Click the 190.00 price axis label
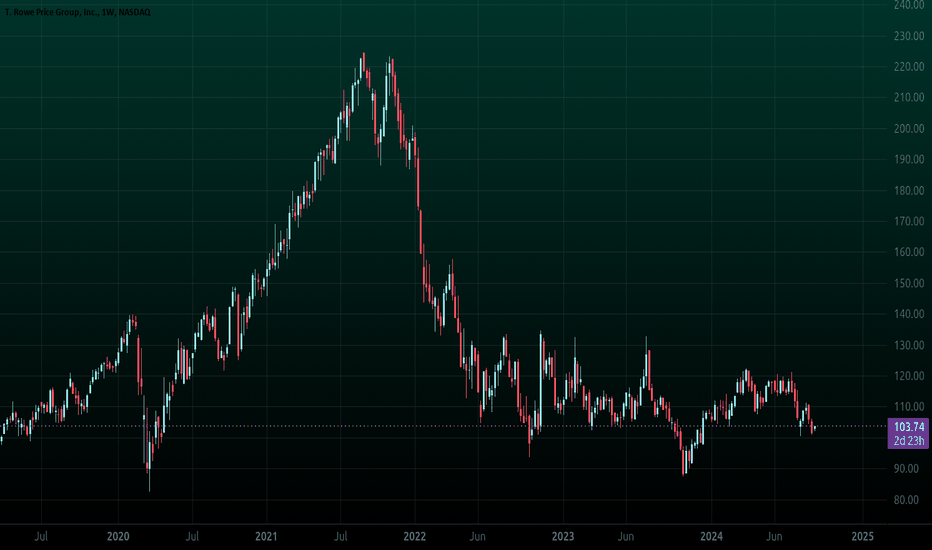932x550 pixels. click(909, 159)
